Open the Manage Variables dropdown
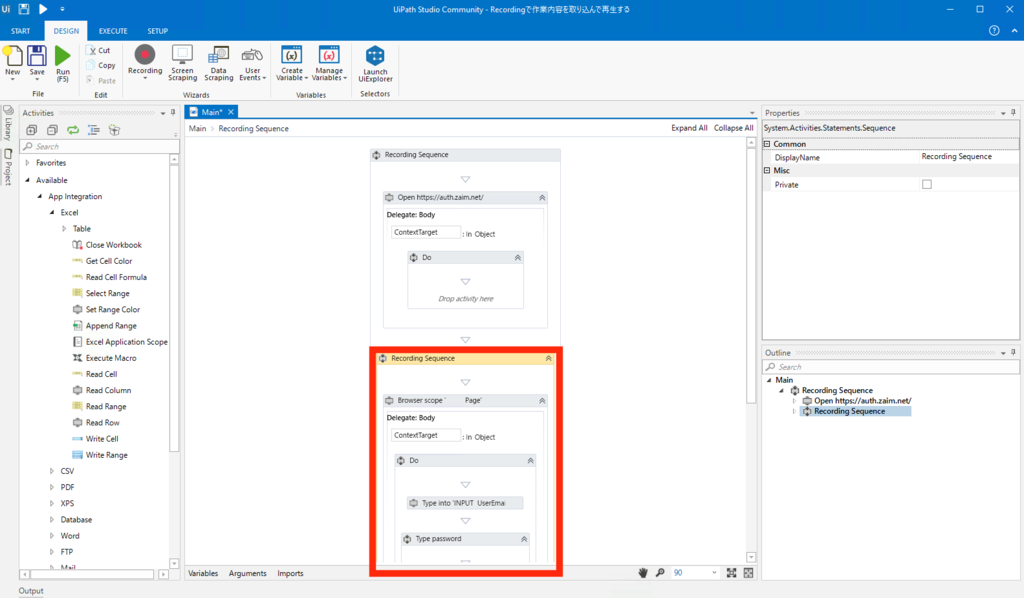The height and width of the screenshot is (598, 1024). pyautogui.click(x=329, y=63)
